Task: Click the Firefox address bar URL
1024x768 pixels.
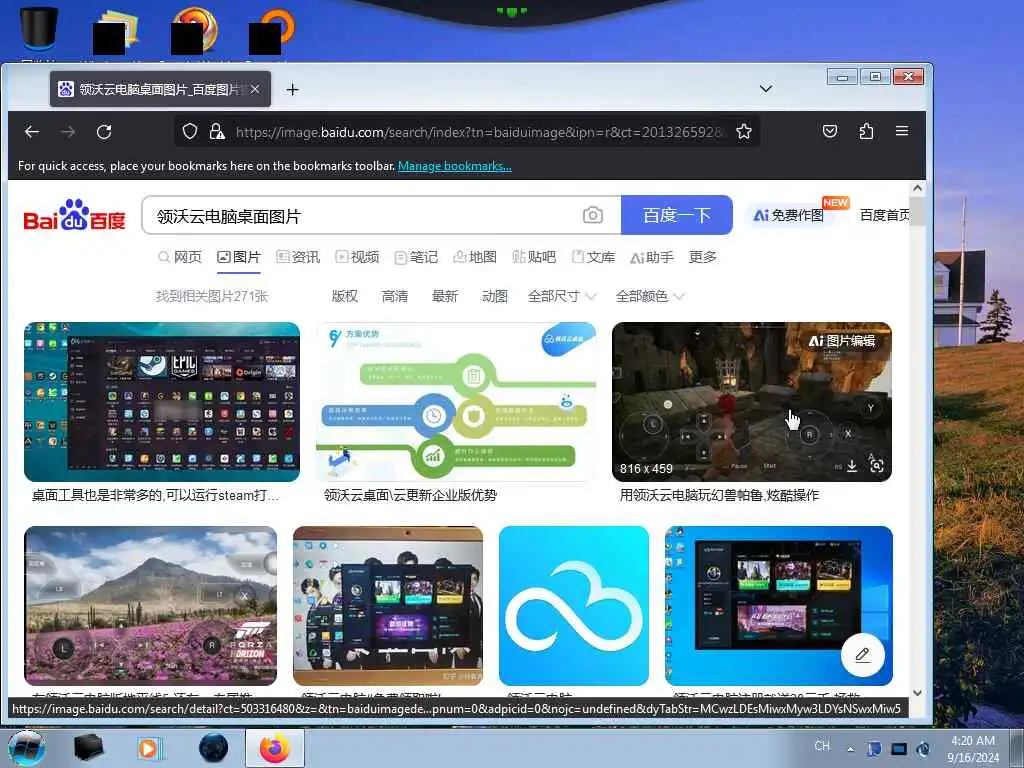Action: click(x=479, y=132)
